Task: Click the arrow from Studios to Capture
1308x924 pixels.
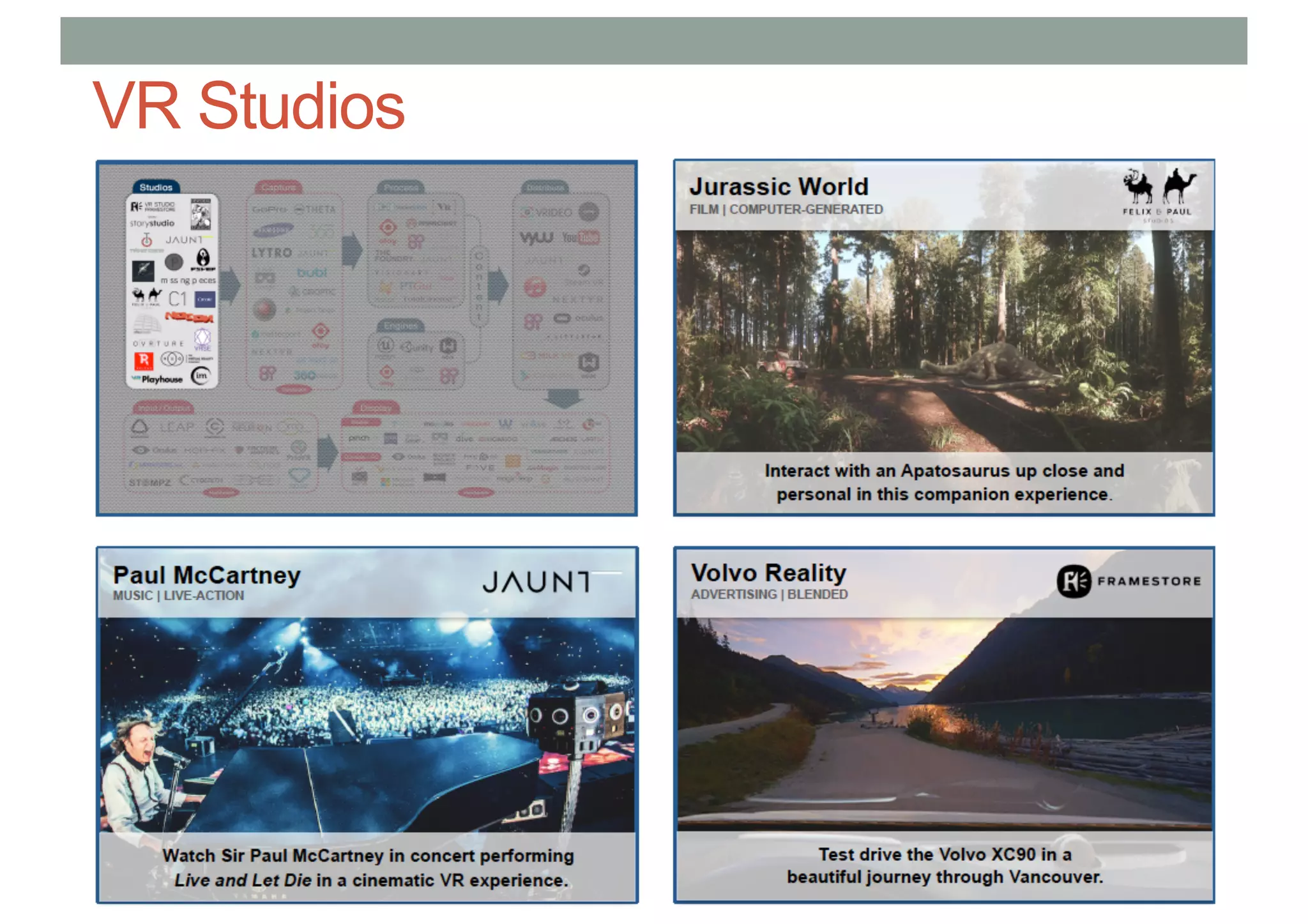Action: [231, 287]
